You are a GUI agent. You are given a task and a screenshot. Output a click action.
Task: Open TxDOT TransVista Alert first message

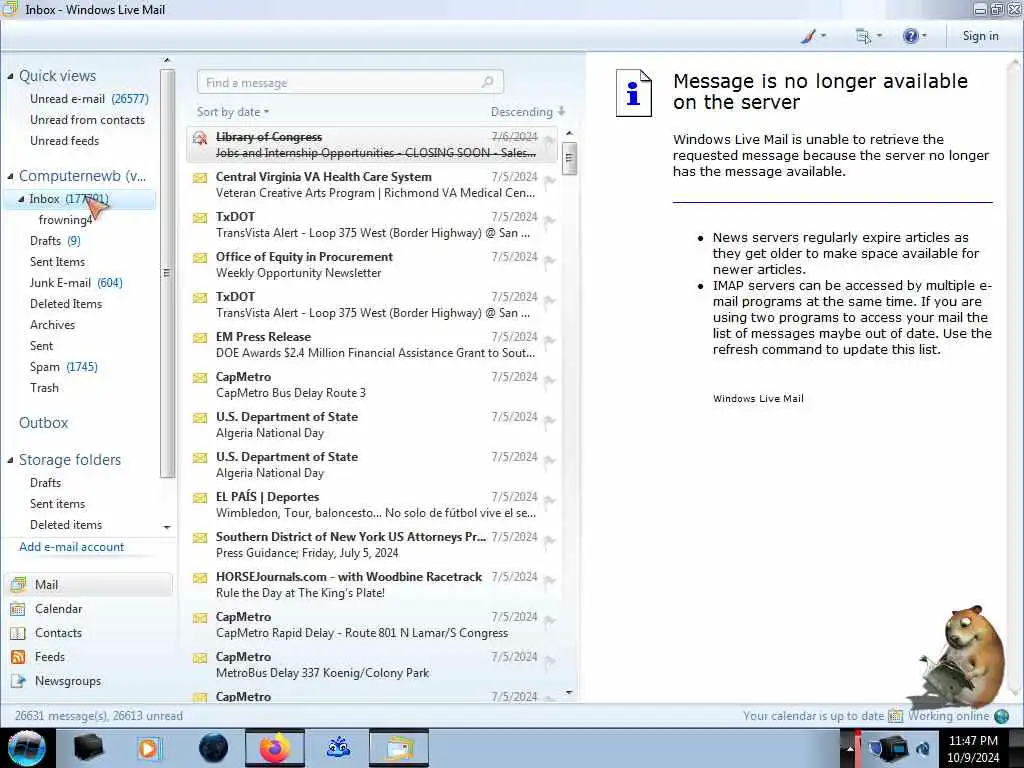(372, 225)
